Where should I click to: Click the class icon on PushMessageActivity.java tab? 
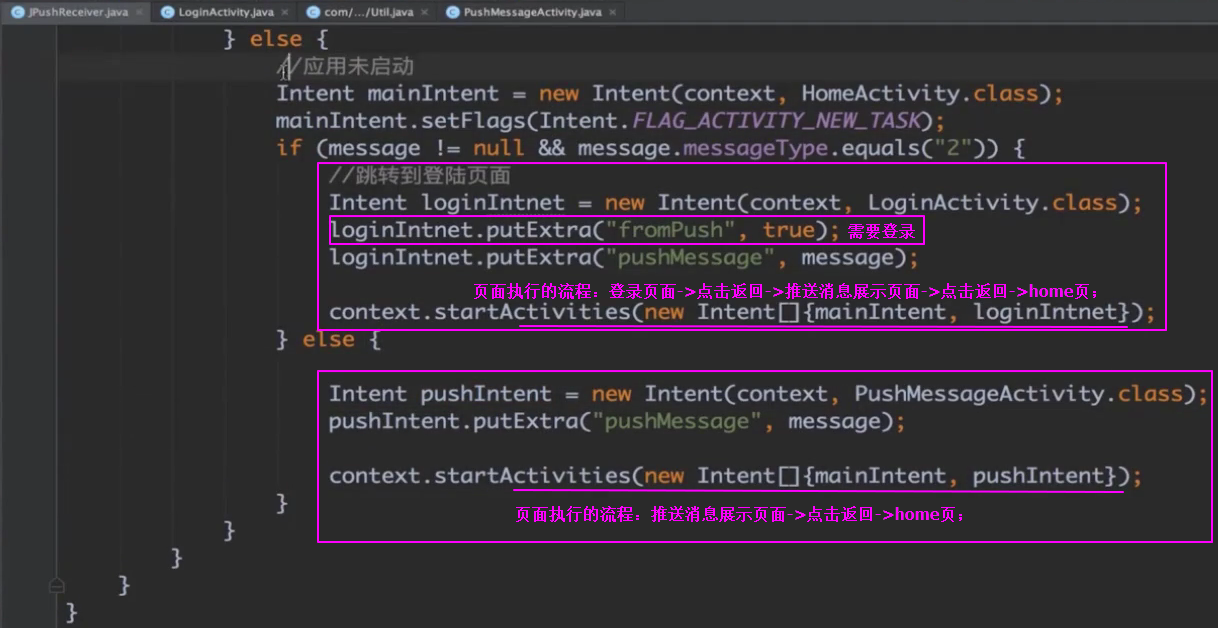click(453, 12)
